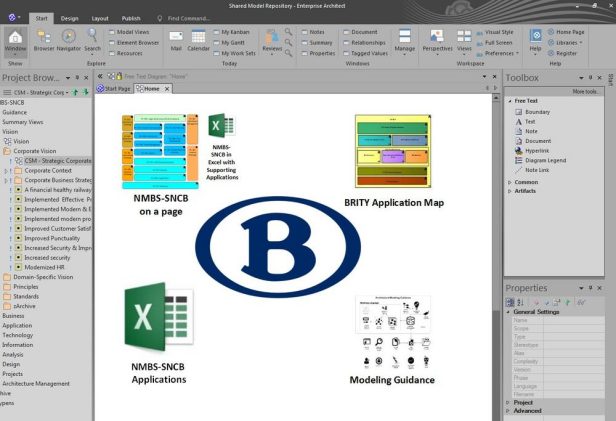Switch to the Design ribbon tab
Screen dimensions: 616x421
point(69,18)
